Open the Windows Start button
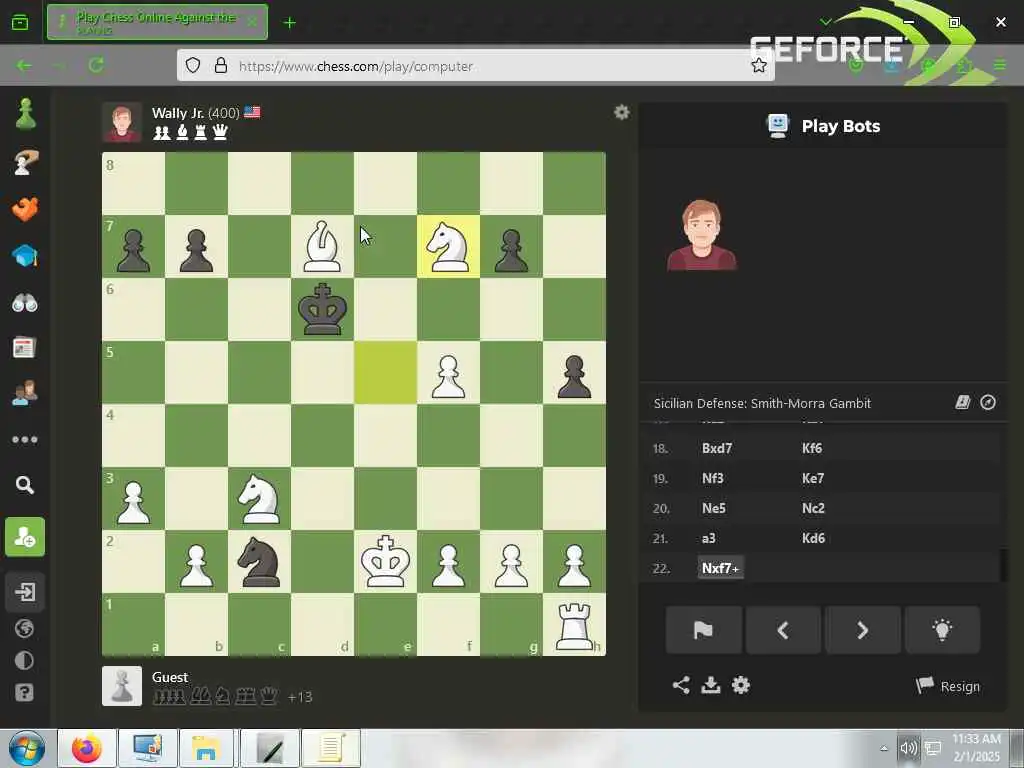This screenshot has width=1024, height=768. click(27, 748)
